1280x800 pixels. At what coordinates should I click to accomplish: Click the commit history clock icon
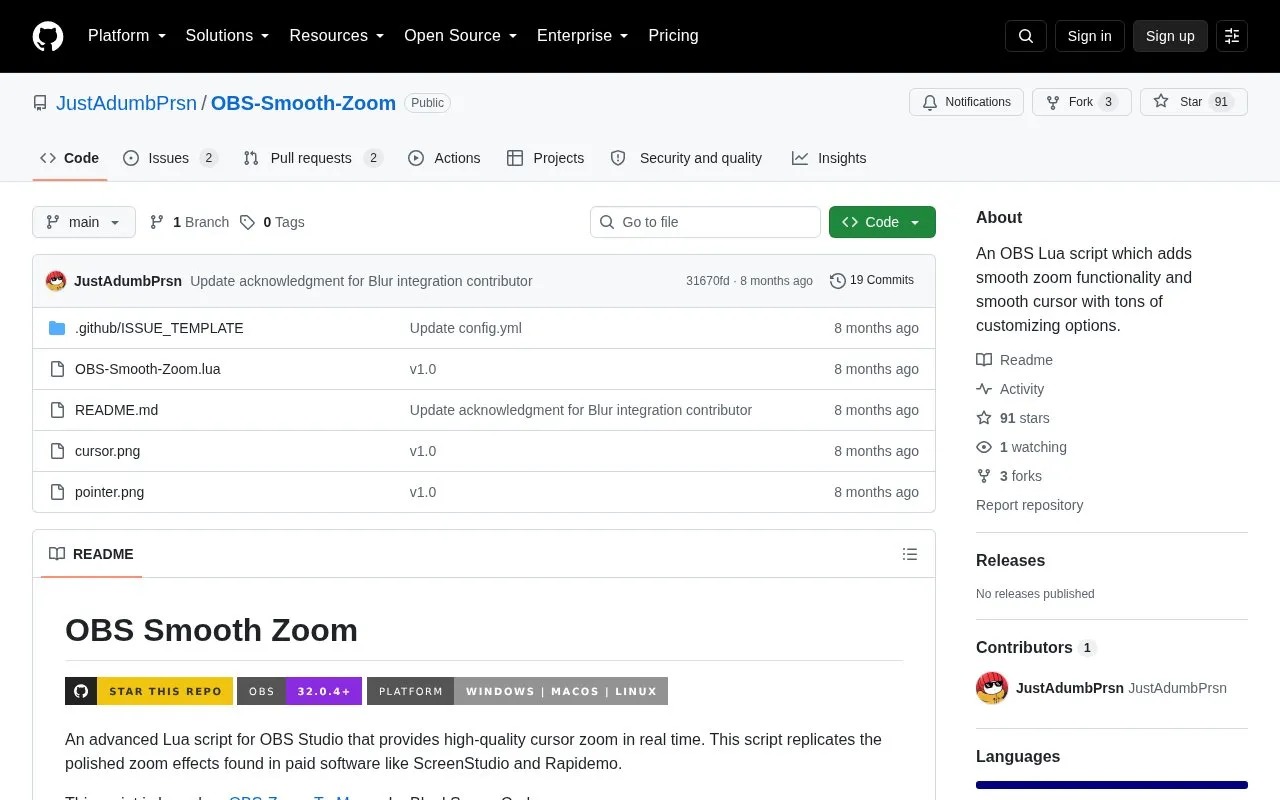pyautogui.click(x=838, y=281)
